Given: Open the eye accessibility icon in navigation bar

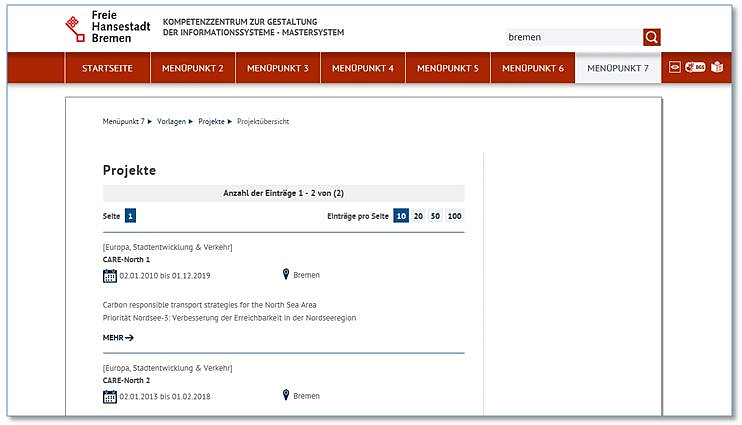Looking at the screenshot, I should pyautogui.click(x=675, y=68).
